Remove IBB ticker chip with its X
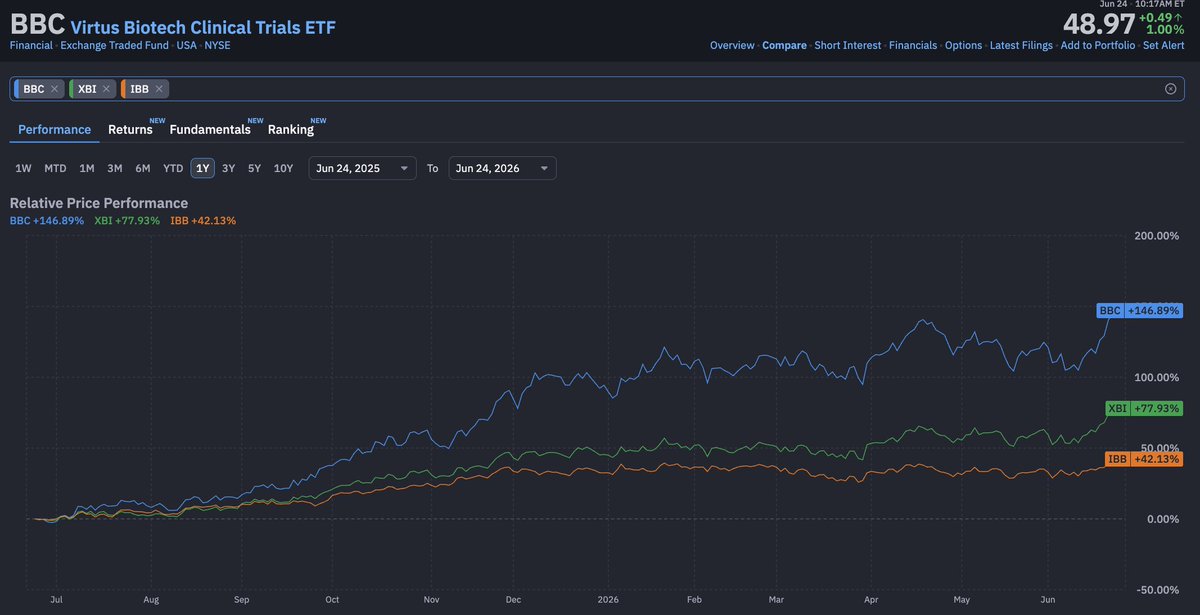 click(x=158, y=89)
